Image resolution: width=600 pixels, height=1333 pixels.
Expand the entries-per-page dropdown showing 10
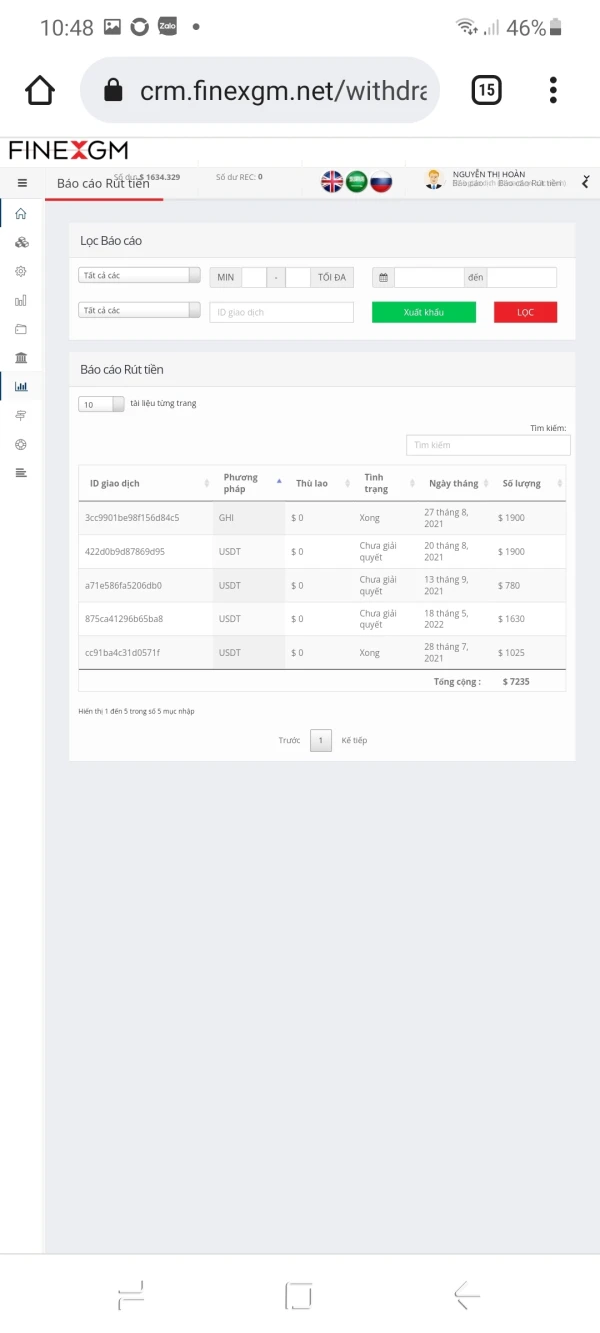(x=102, y=404)
